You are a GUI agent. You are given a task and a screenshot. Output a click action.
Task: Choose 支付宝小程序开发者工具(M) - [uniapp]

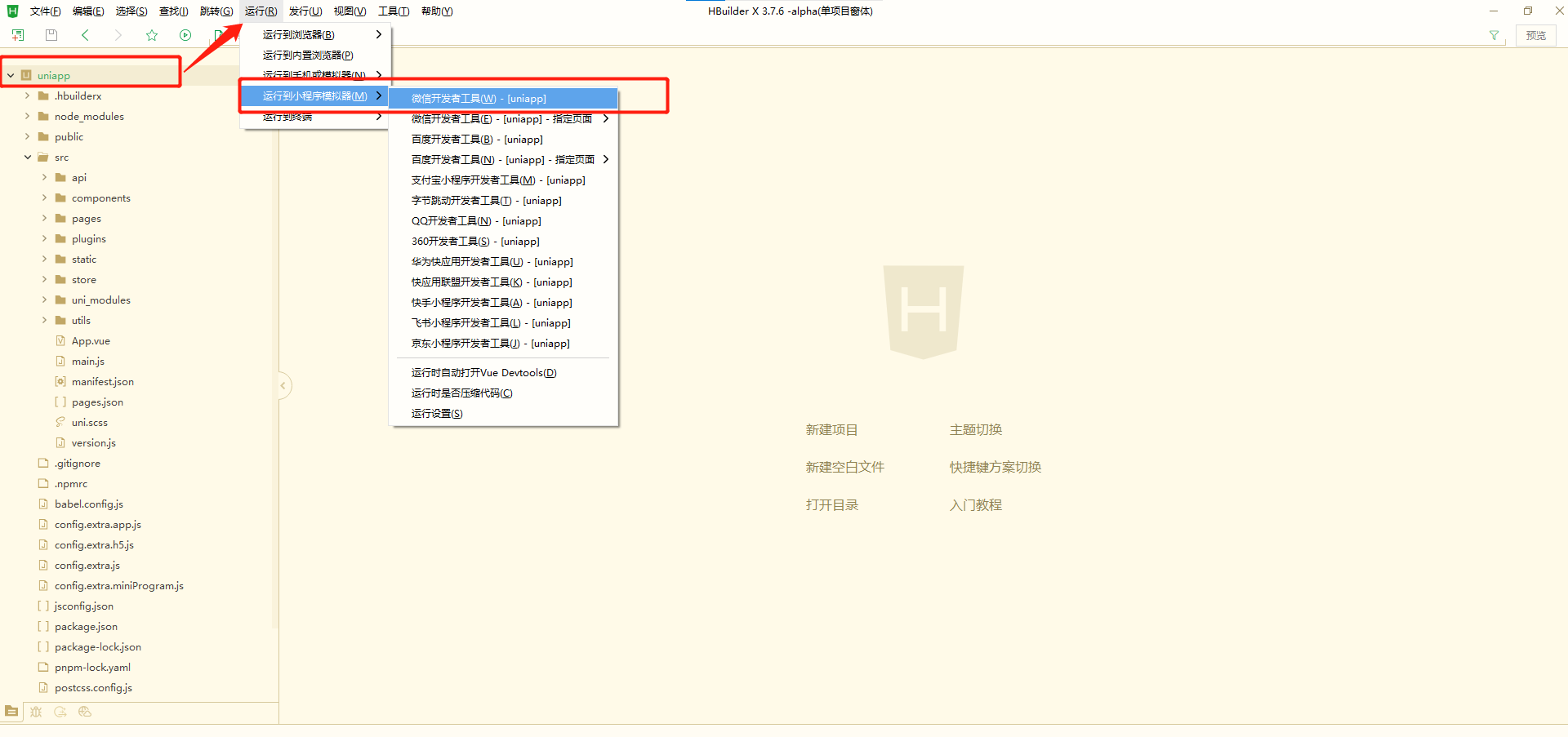coord(503,180)
